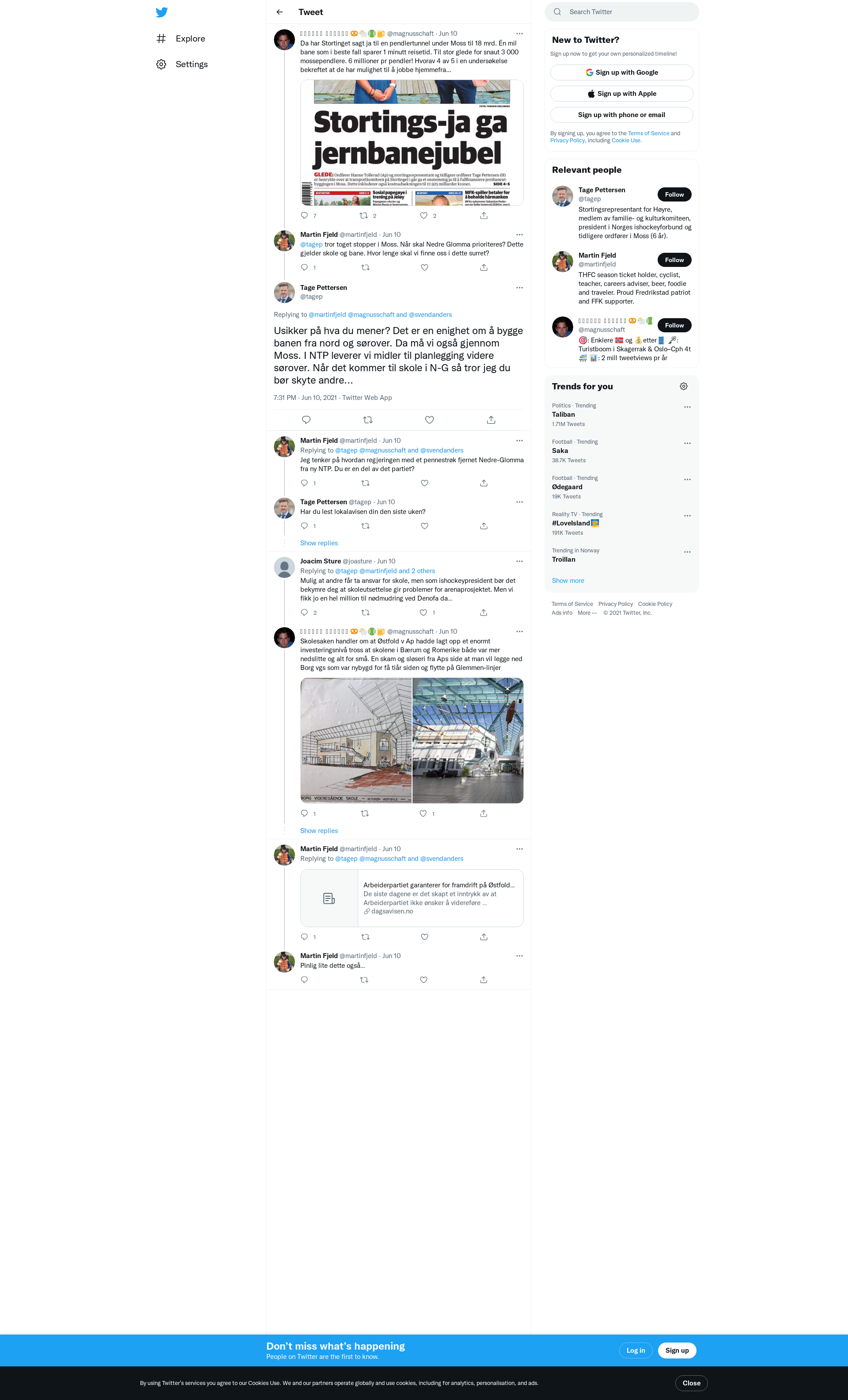Go back using the arrow icon
This screenshot has width=848, height=1400.
coord(280,12)
